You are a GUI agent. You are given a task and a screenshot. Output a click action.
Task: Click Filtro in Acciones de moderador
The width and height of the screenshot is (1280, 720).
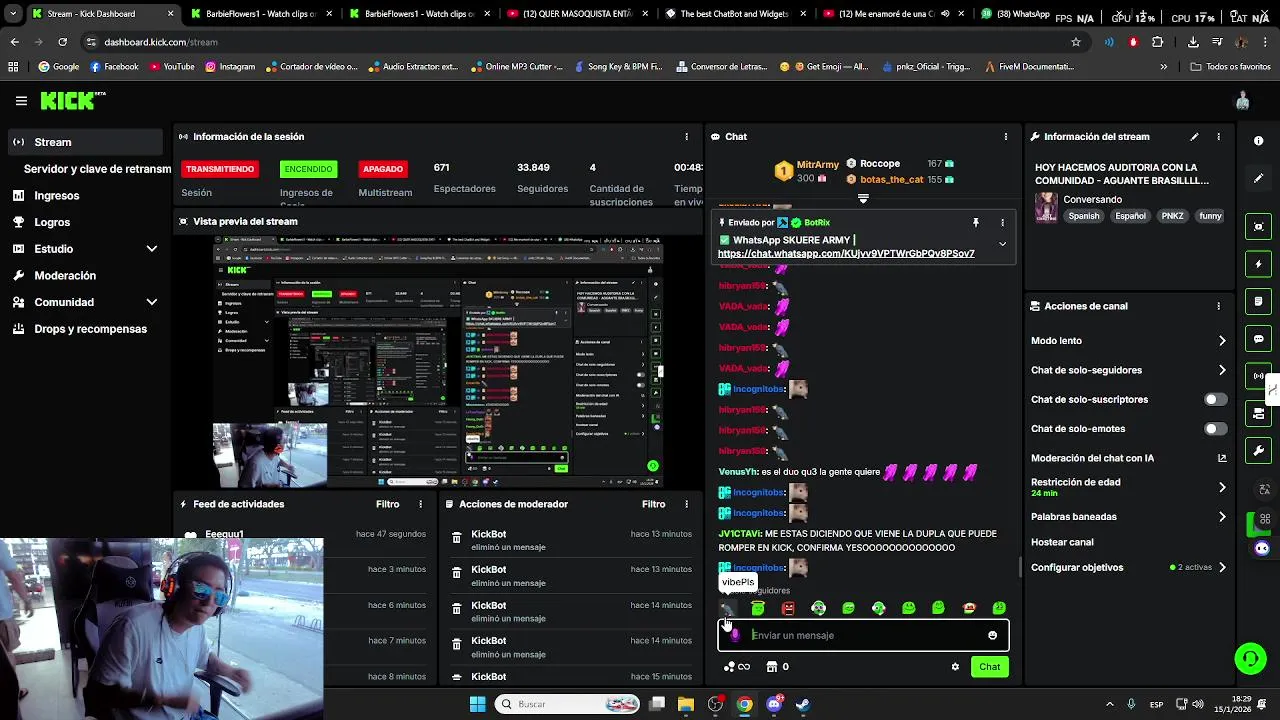click(x=653, y=504)
